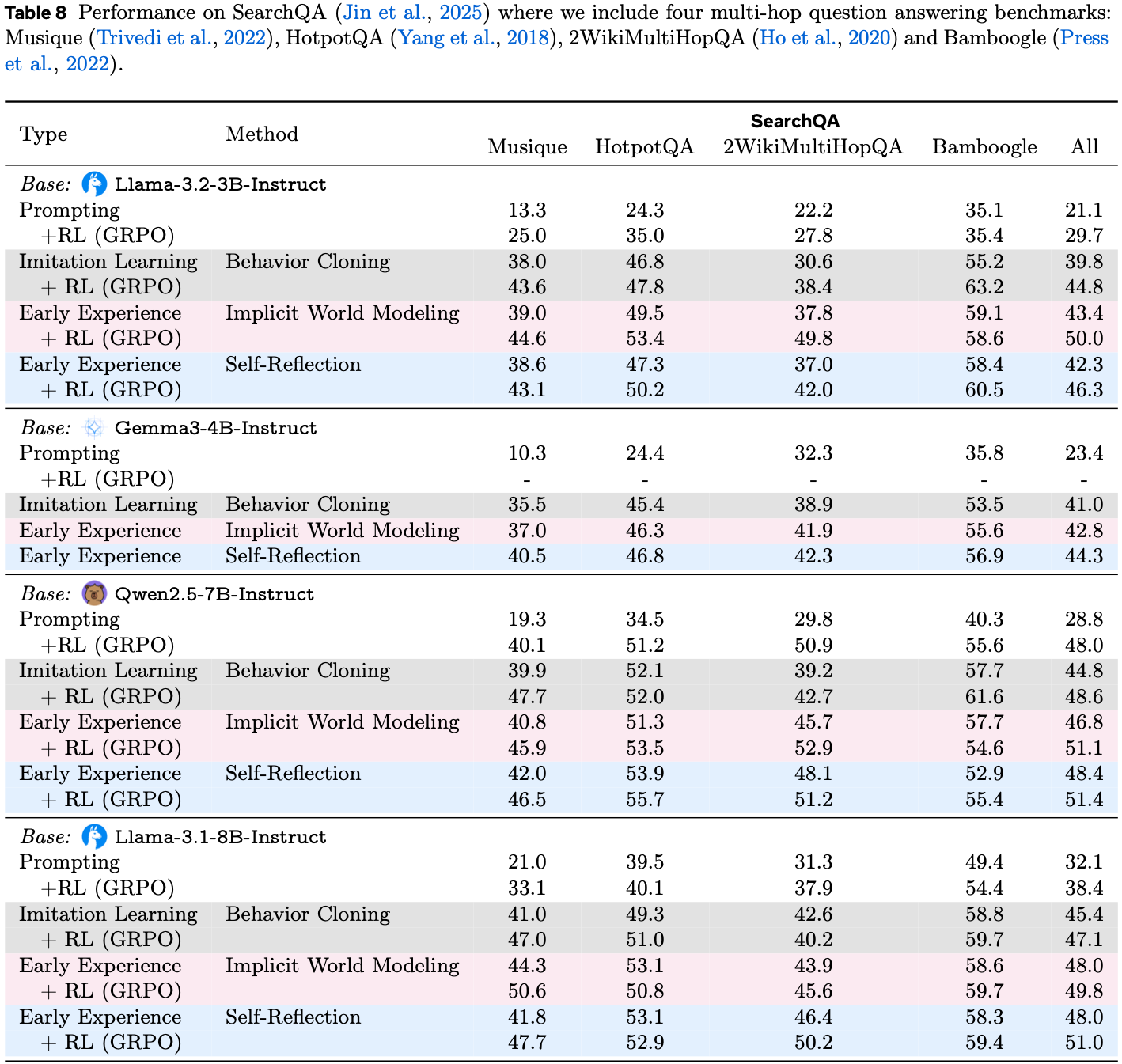Click the Table 8 caption label
Screen dimensions: 1122x1064
pos(36,13)
